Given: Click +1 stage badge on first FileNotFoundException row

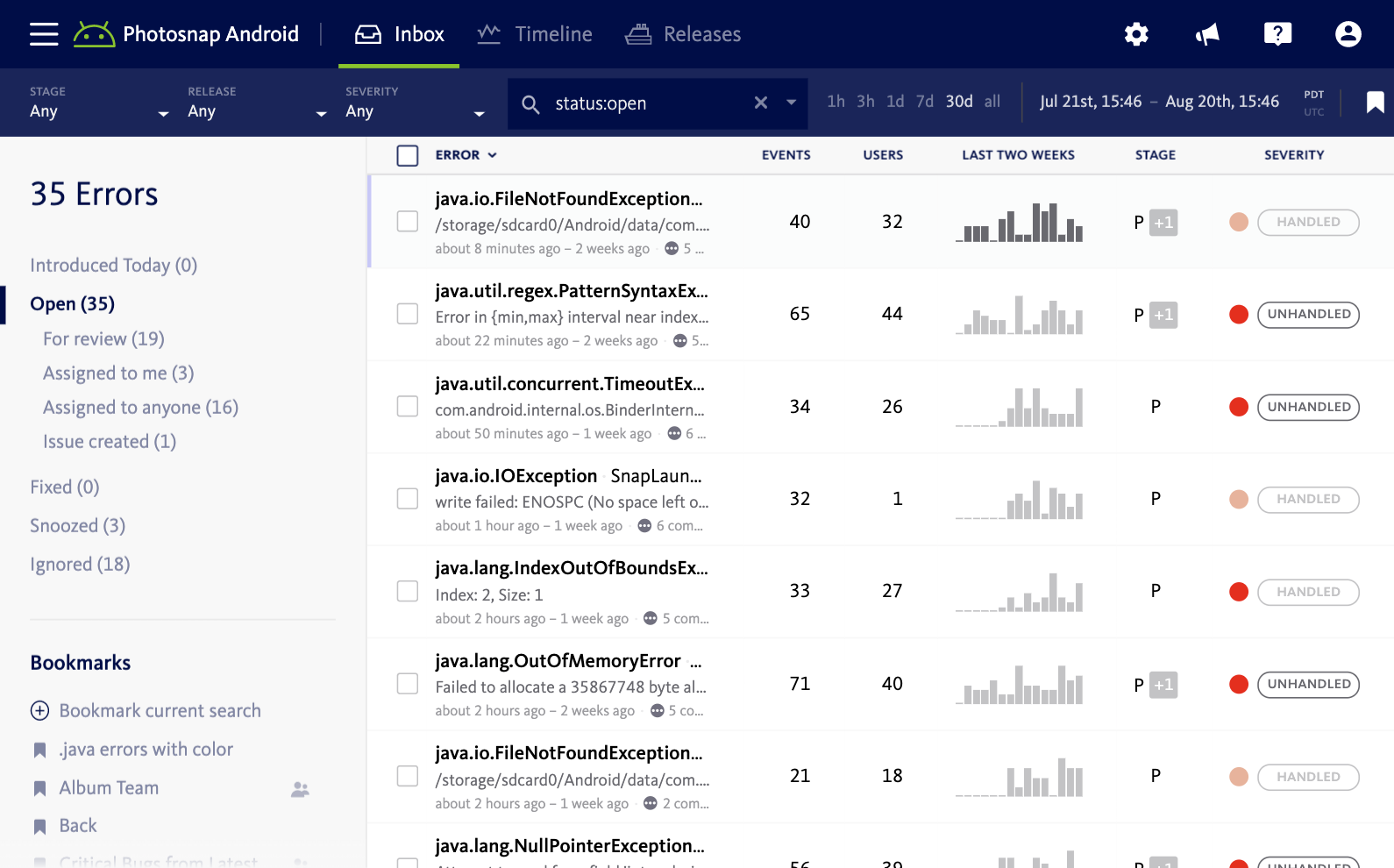Looking at the screenshot, I should [1163, 223].
